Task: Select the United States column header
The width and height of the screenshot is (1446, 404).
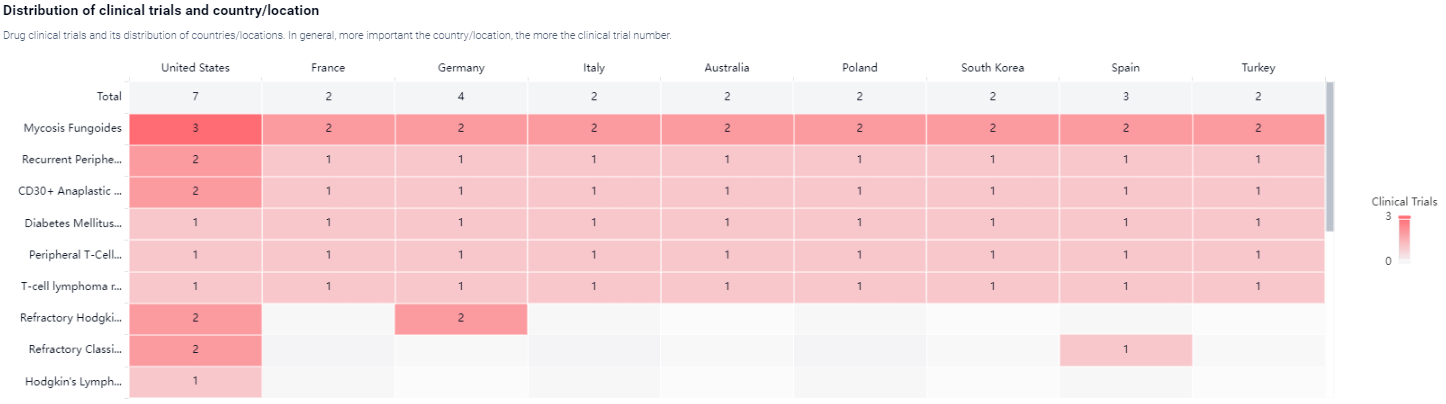Action: [195, 68]
